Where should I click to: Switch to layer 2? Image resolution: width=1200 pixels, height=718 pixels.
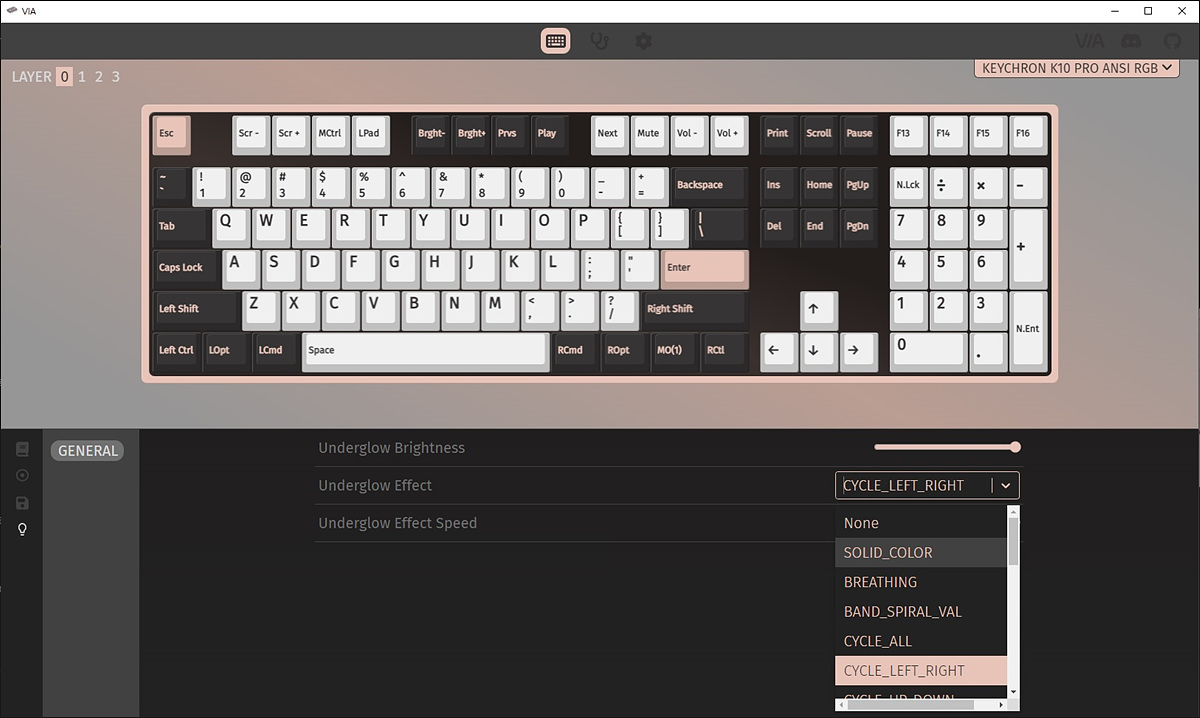pyautogui.click(x=99, y=76)
